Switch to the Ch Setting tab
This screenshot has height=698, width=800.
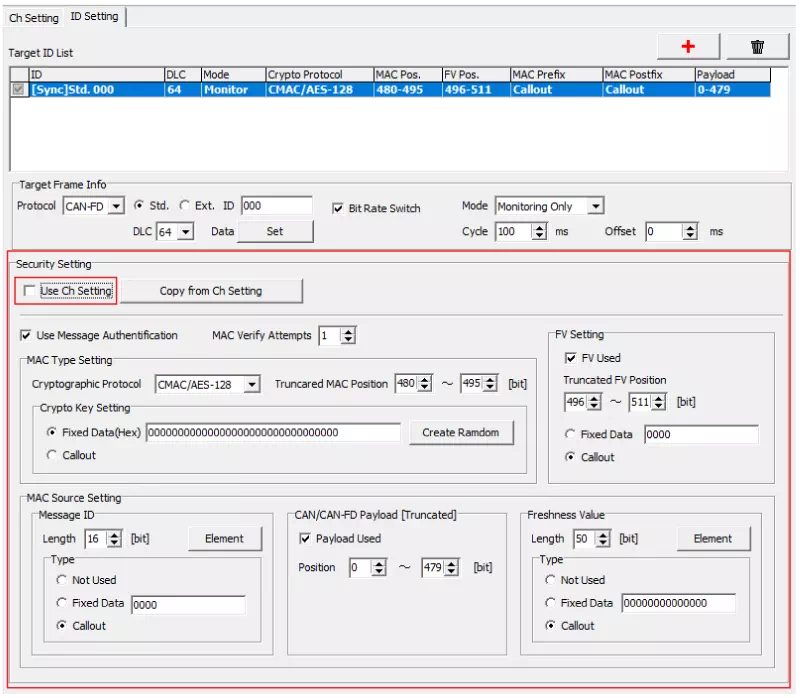point(34,17)
